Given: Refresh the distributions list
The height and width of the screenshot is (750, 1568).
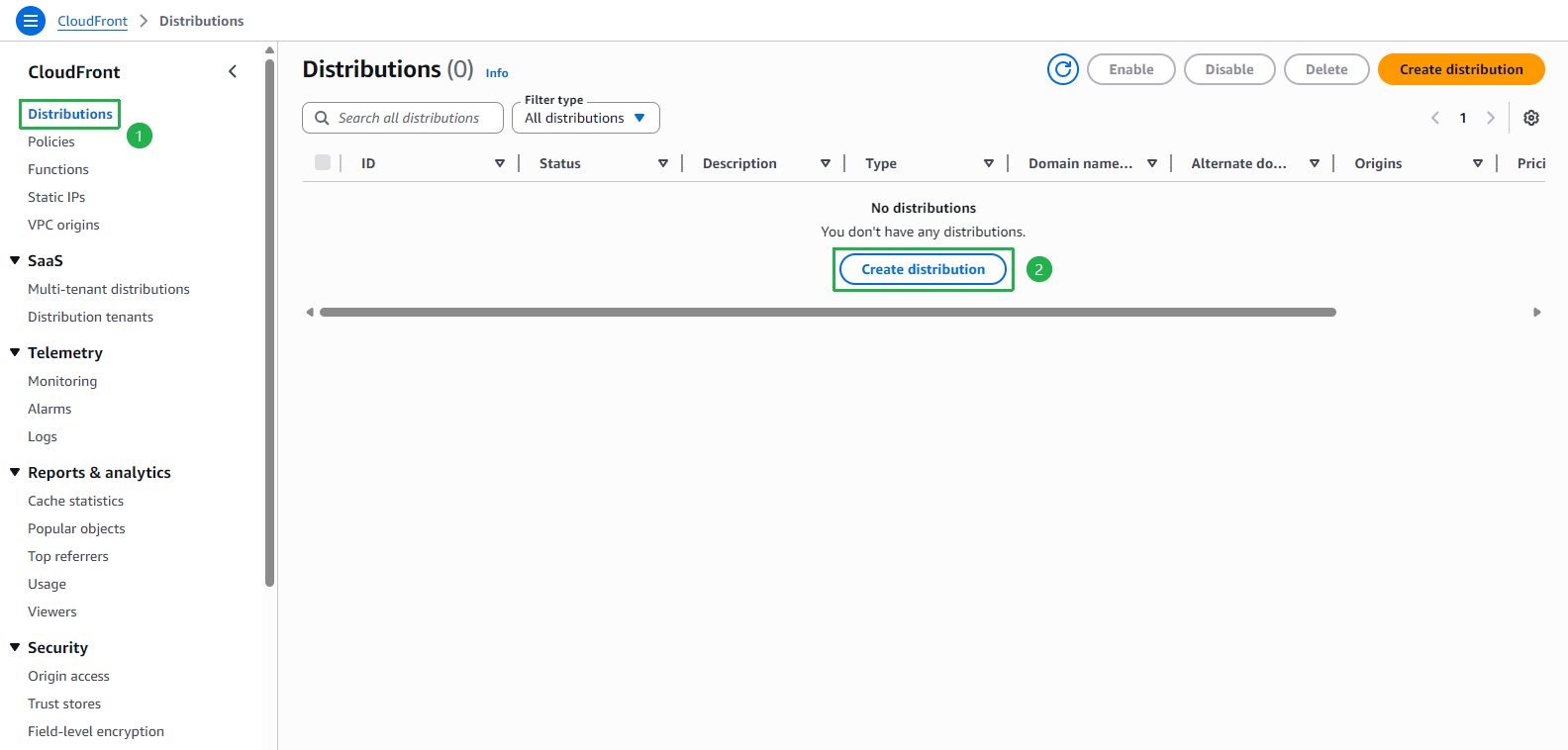Looking at the screenshot, I should pos(1063,69).
